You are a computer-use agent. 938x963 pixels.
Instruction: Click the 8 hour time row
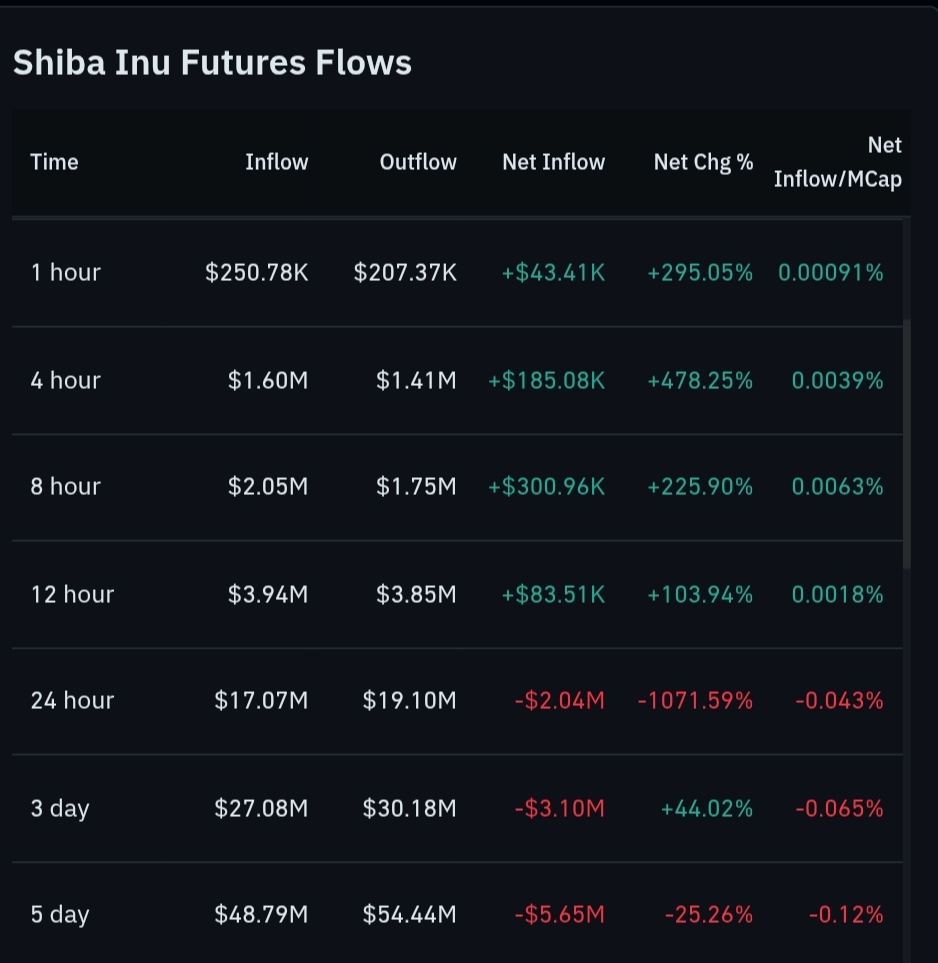pyautogui.click(x=66, y=487)
